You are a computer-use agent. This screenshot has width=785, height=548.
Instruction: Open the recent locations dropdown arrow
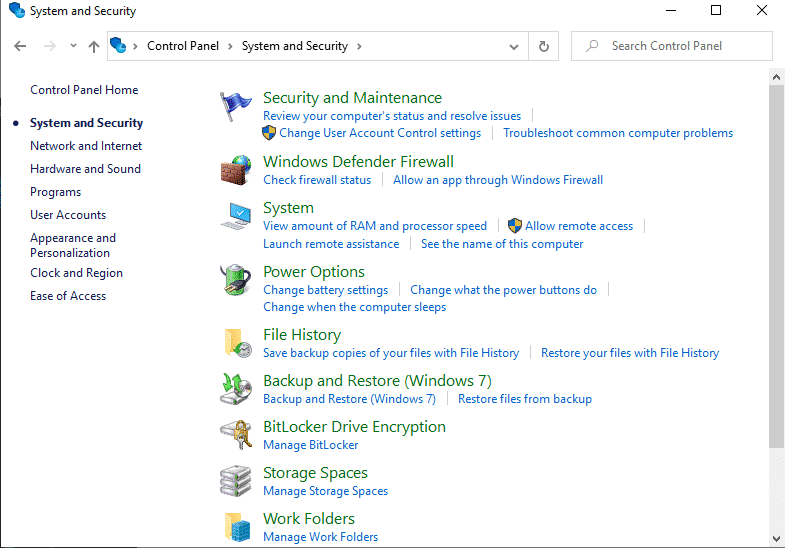73,46
